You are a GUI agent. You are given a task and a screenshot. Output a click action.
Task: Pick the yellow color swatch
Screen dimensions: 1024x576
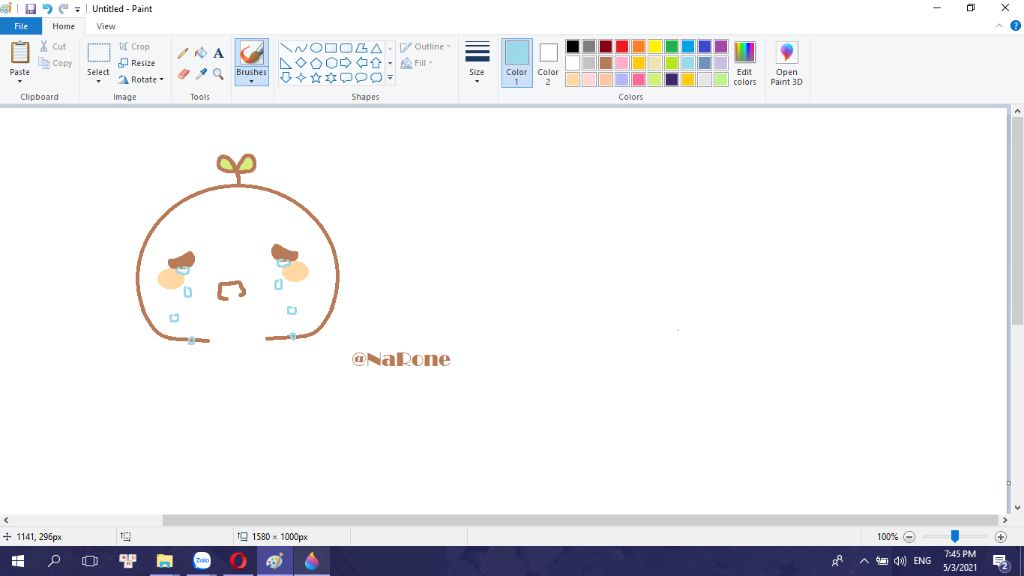click(655, 46)
